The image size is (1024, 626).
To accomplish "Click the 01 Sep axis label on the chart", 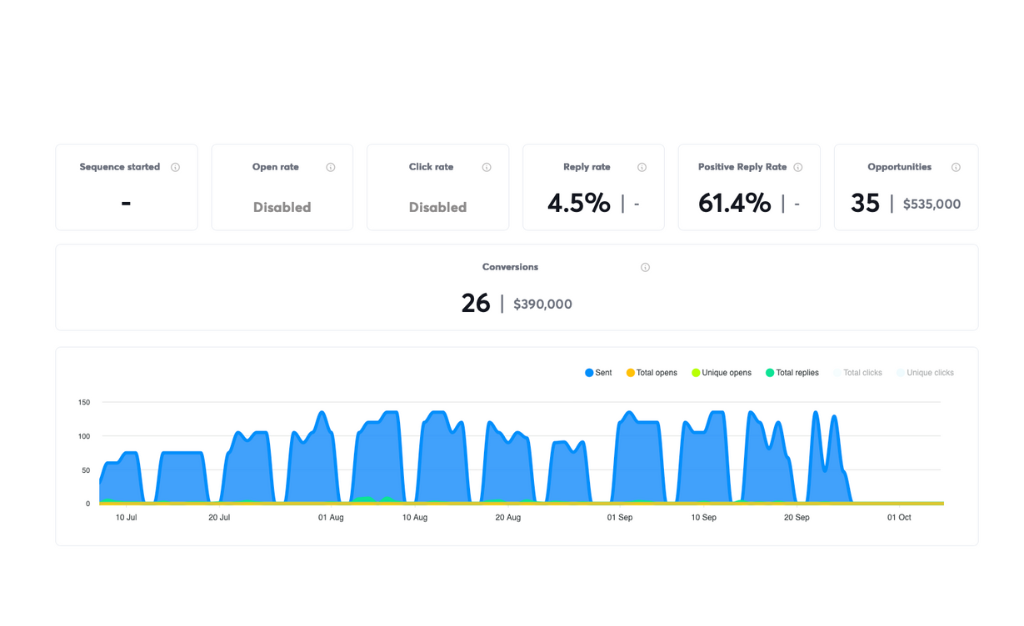I will click(x=619, y=517).
